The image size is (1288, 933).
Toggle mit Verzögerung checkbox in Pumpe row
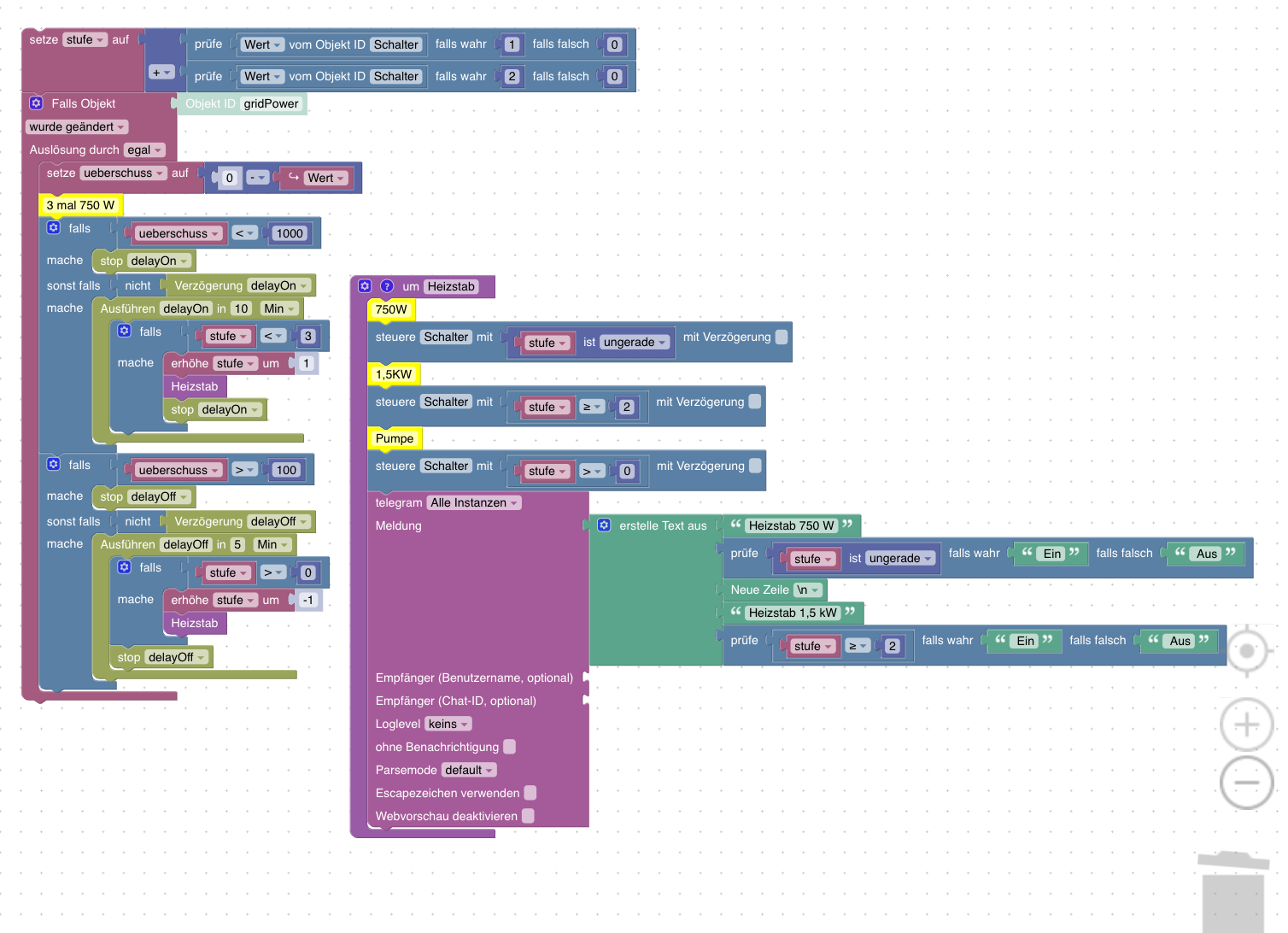tap(755, 466)
